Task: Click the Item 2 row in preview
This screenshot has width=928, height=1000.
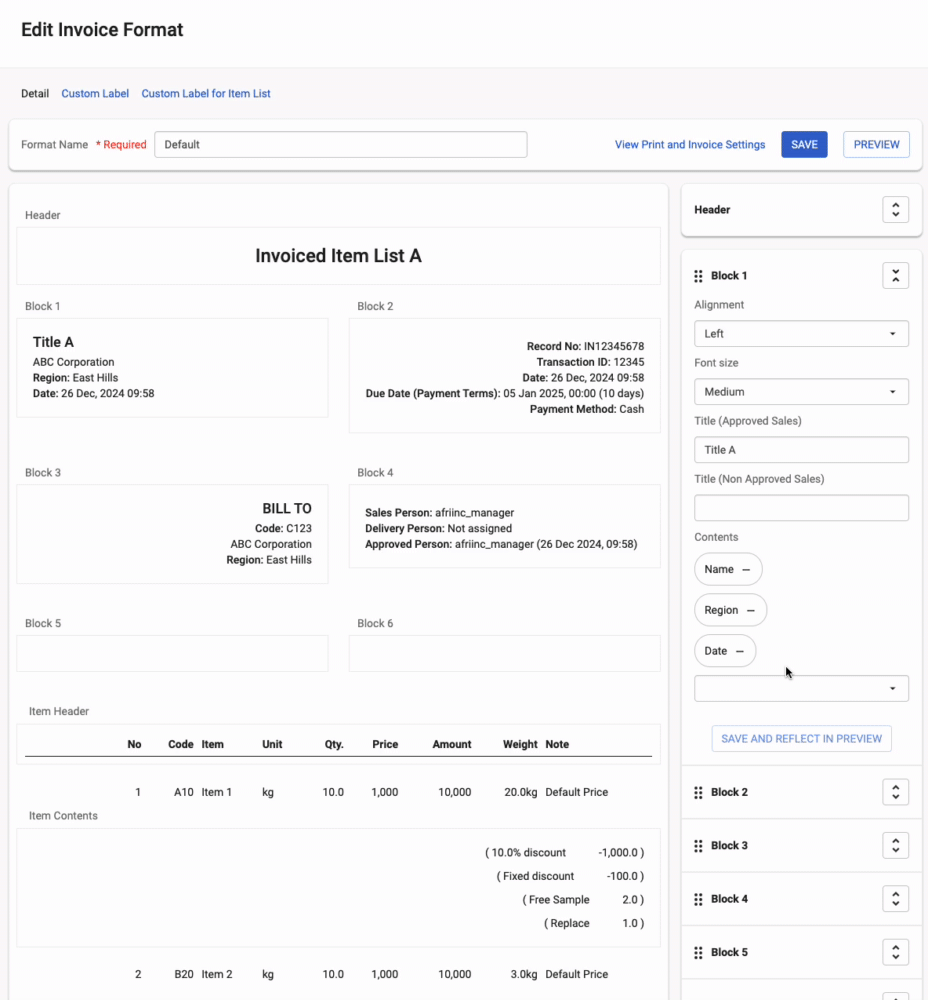Action: (338, 974)
